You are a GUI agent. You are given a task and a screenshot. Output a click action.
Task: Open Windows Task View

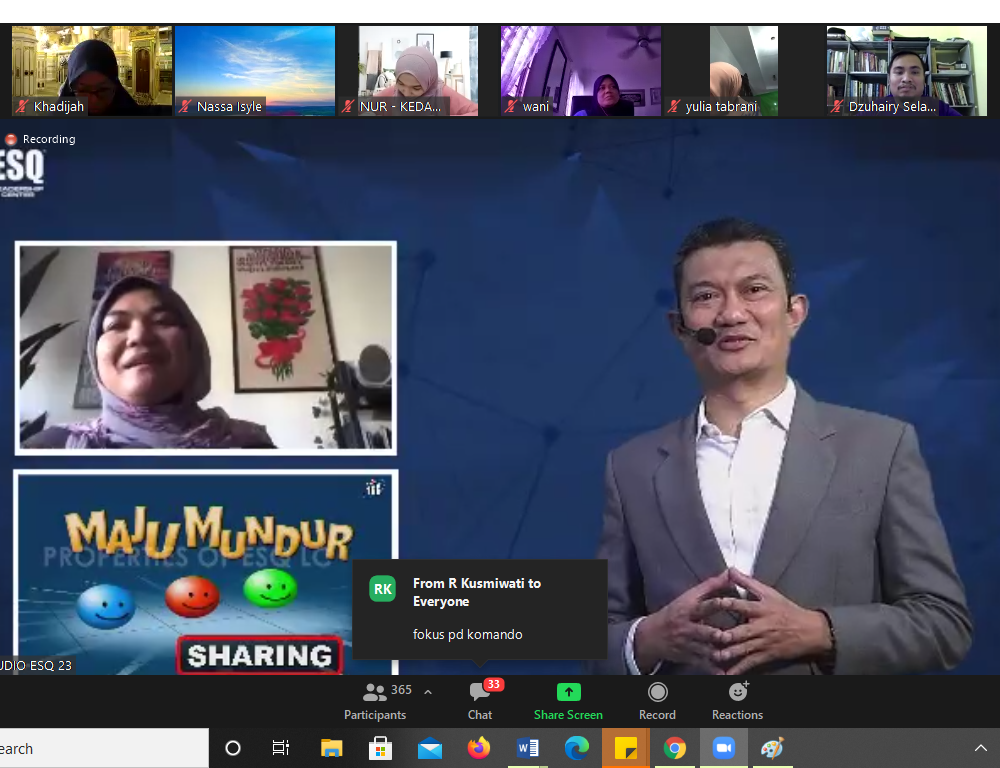pos(281,748)
